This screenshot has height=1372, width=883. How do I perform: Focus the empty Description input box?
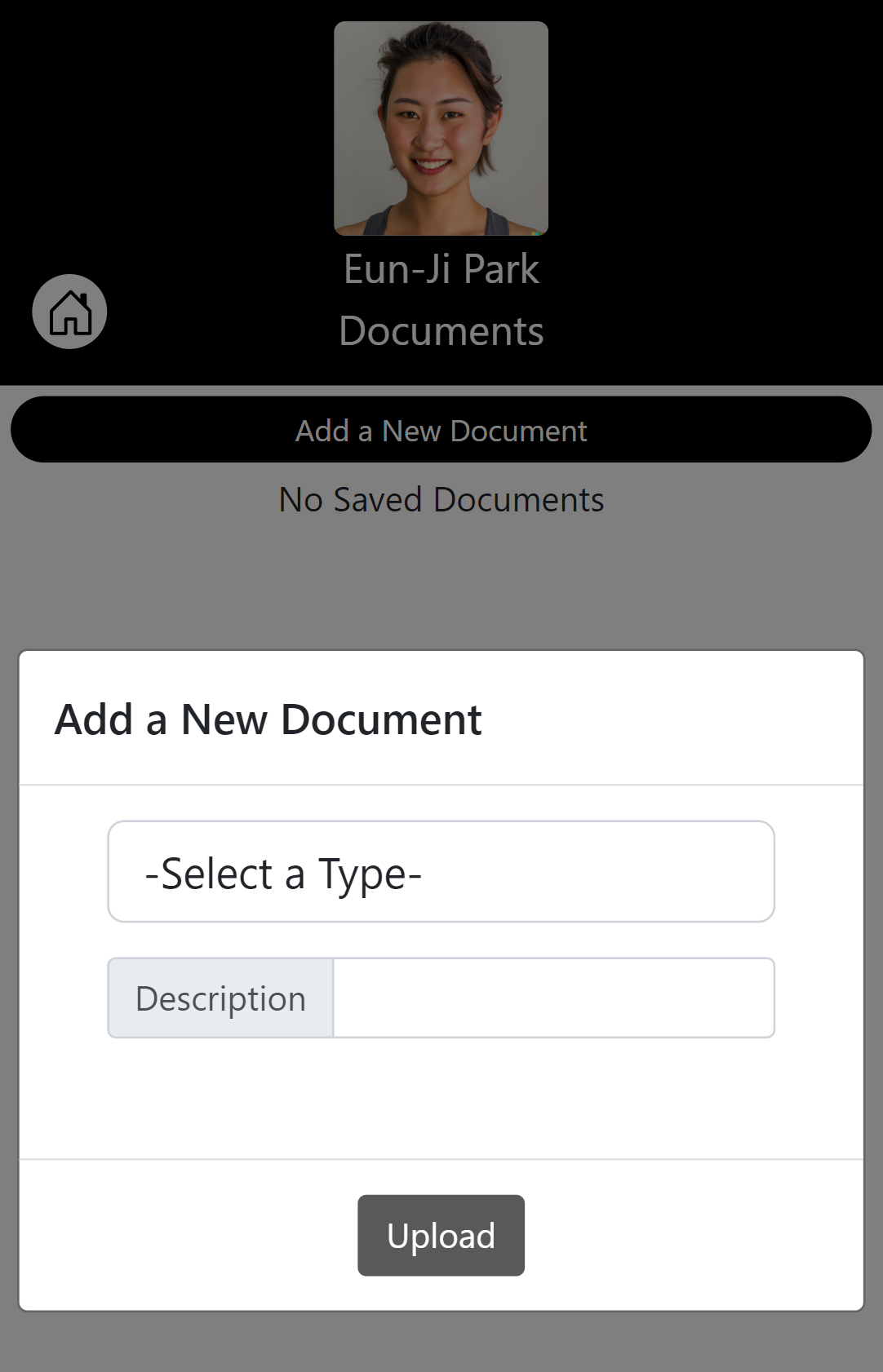[x=553, y=998]
